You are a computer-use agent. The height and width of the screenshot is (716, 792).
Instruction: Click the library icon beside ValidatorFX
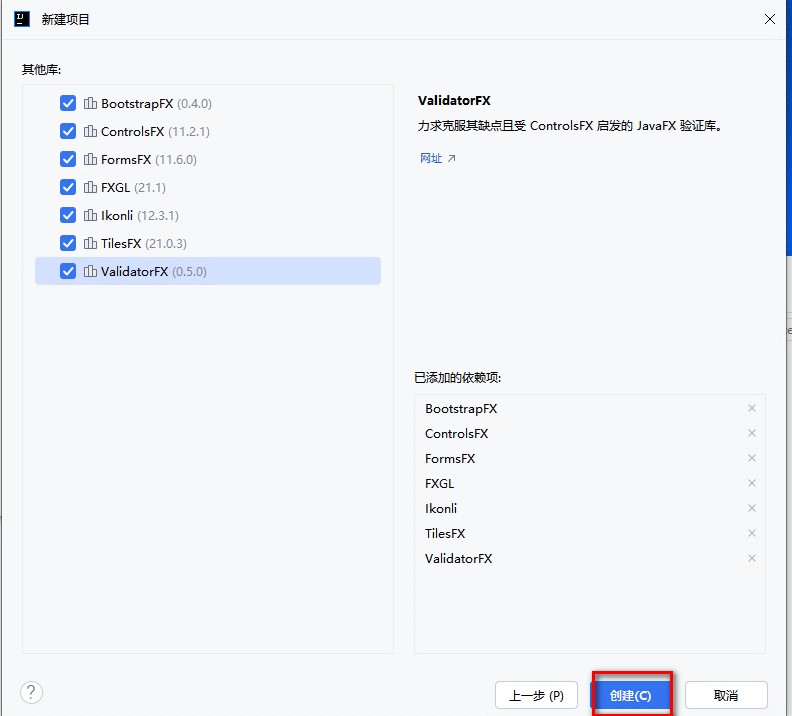coord(90,272)
